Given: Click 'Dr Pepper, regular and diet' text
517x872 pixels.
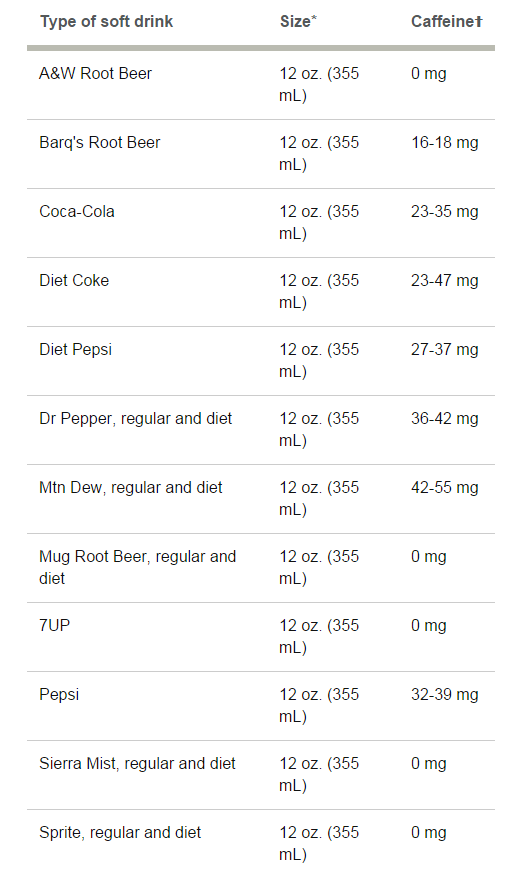Looking at the screenshot, I should 135,419.
